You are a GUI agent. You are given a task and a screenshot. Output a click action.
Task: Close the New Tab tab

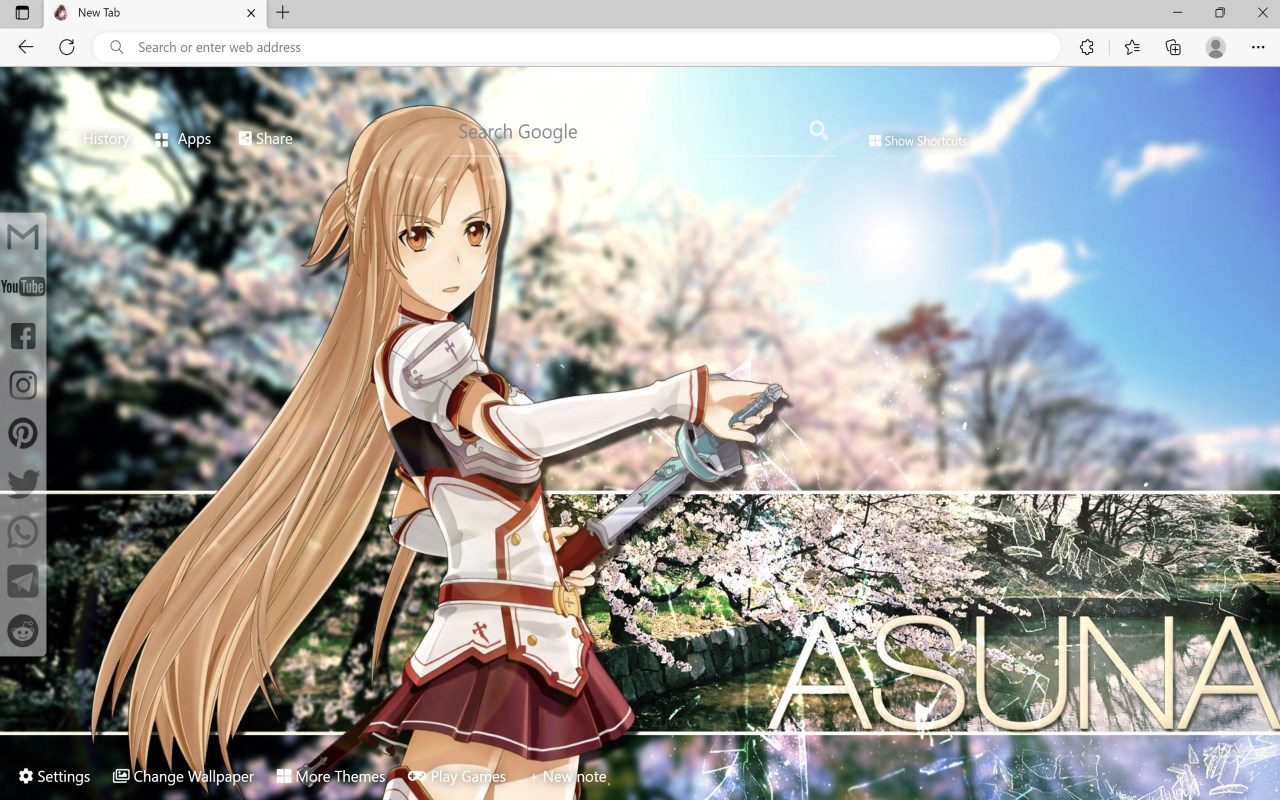[251, 13]
